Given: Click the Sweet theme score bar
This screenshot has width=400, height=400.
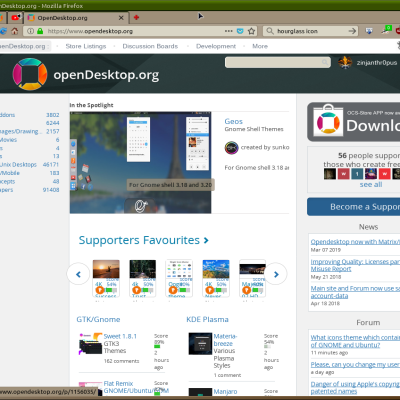Looking at the screenshot, I should [x=157, y=347].
